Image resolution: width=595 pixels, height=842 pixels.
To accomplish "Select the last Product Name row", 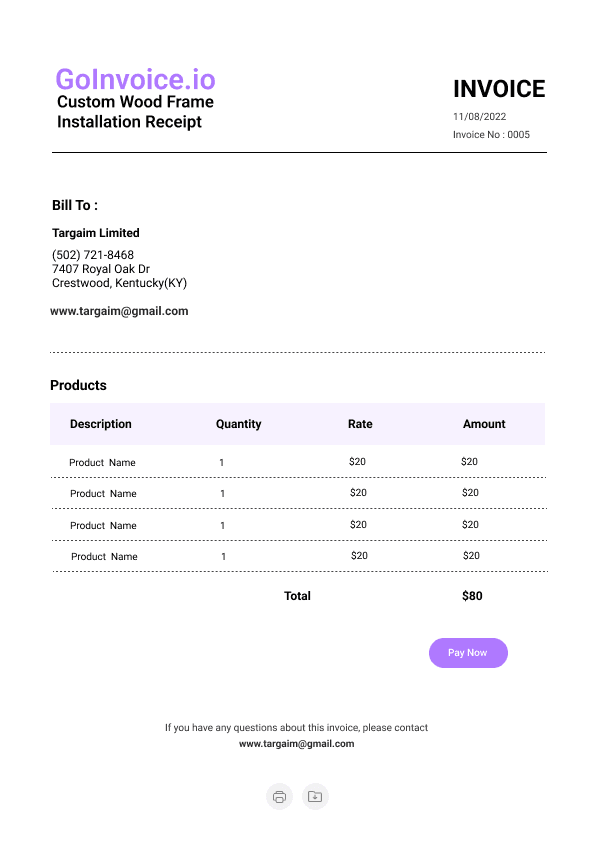I will point(300,556).
